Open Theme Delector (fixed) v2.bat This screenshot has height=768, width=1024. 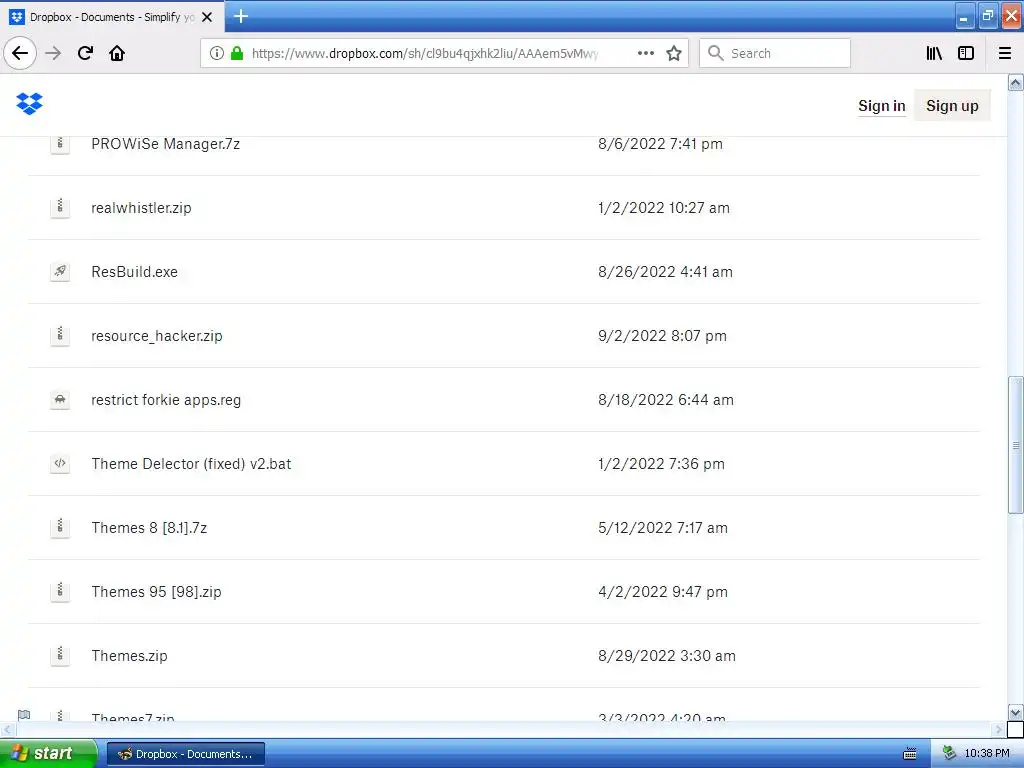[191, 464]
